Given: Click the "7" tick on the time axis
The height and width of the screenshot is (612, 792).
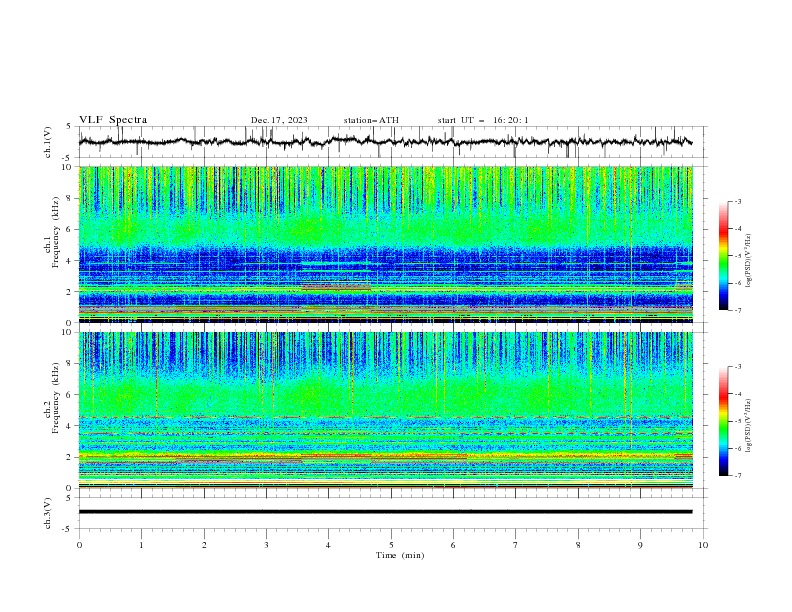Looking at the screenshot, I should 516,545.
